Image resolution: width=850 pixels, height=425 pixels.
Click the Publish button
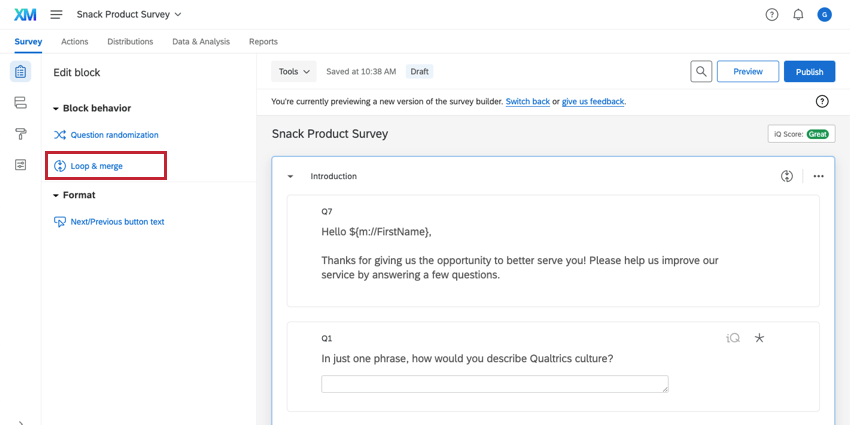coord(809,72)
